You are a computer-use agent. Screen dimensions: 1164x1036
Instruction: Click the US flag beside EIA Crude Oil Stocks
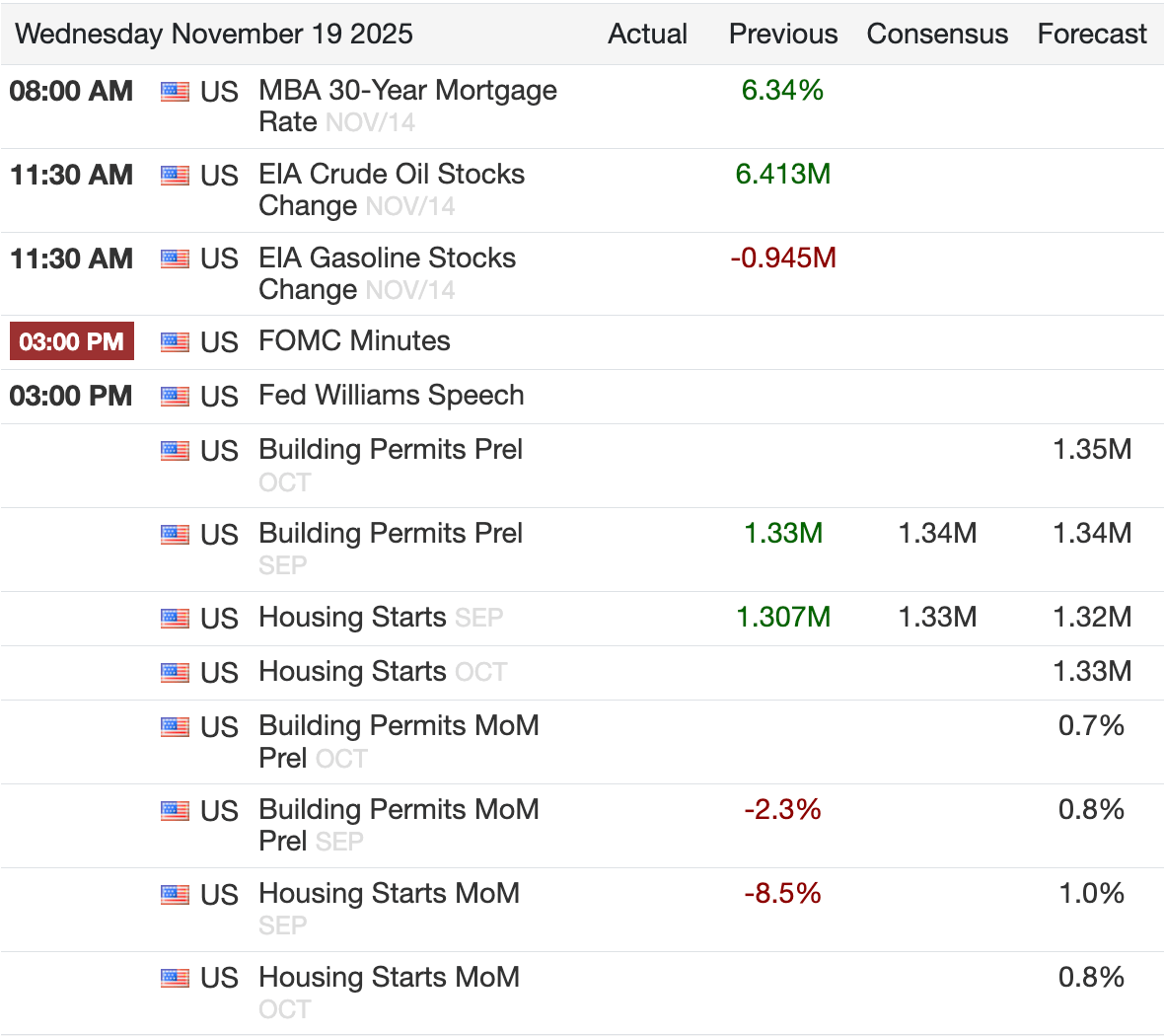(175, 176)
